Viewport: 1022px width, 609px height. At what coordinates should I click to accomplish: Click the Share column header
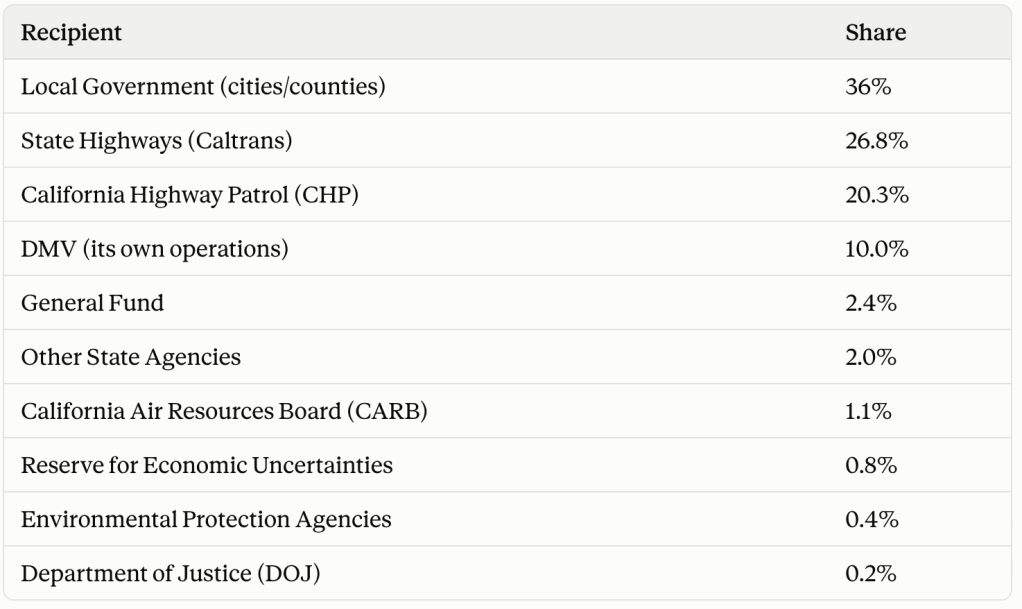875,33
